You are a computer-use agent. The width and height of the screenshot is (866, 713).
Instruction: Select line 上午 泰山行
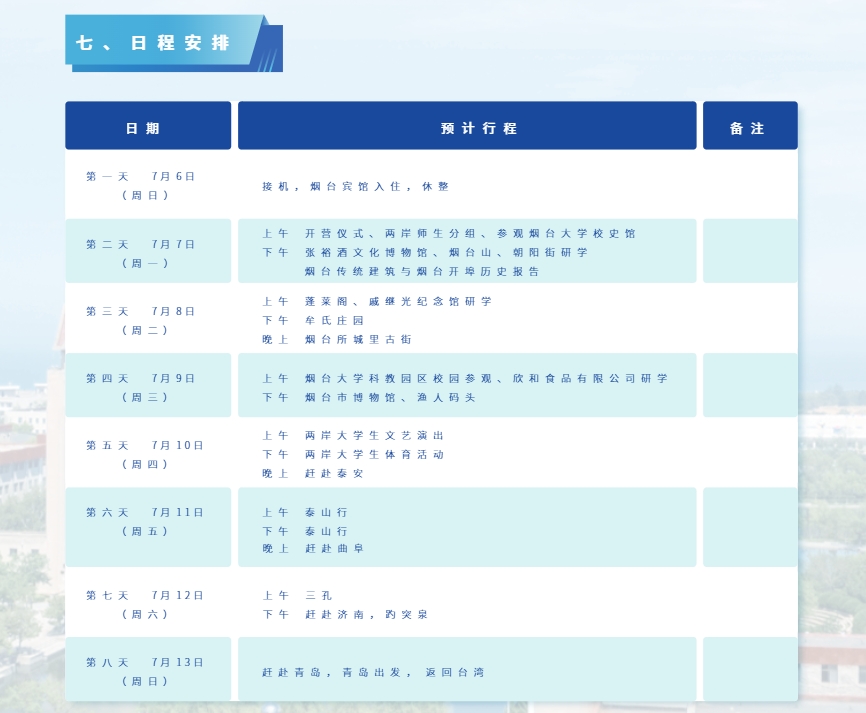point(305,513)
